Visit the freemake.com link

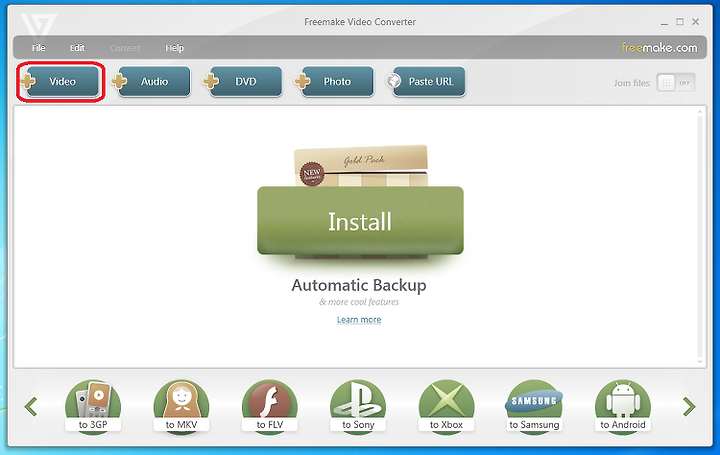[659, 47]
